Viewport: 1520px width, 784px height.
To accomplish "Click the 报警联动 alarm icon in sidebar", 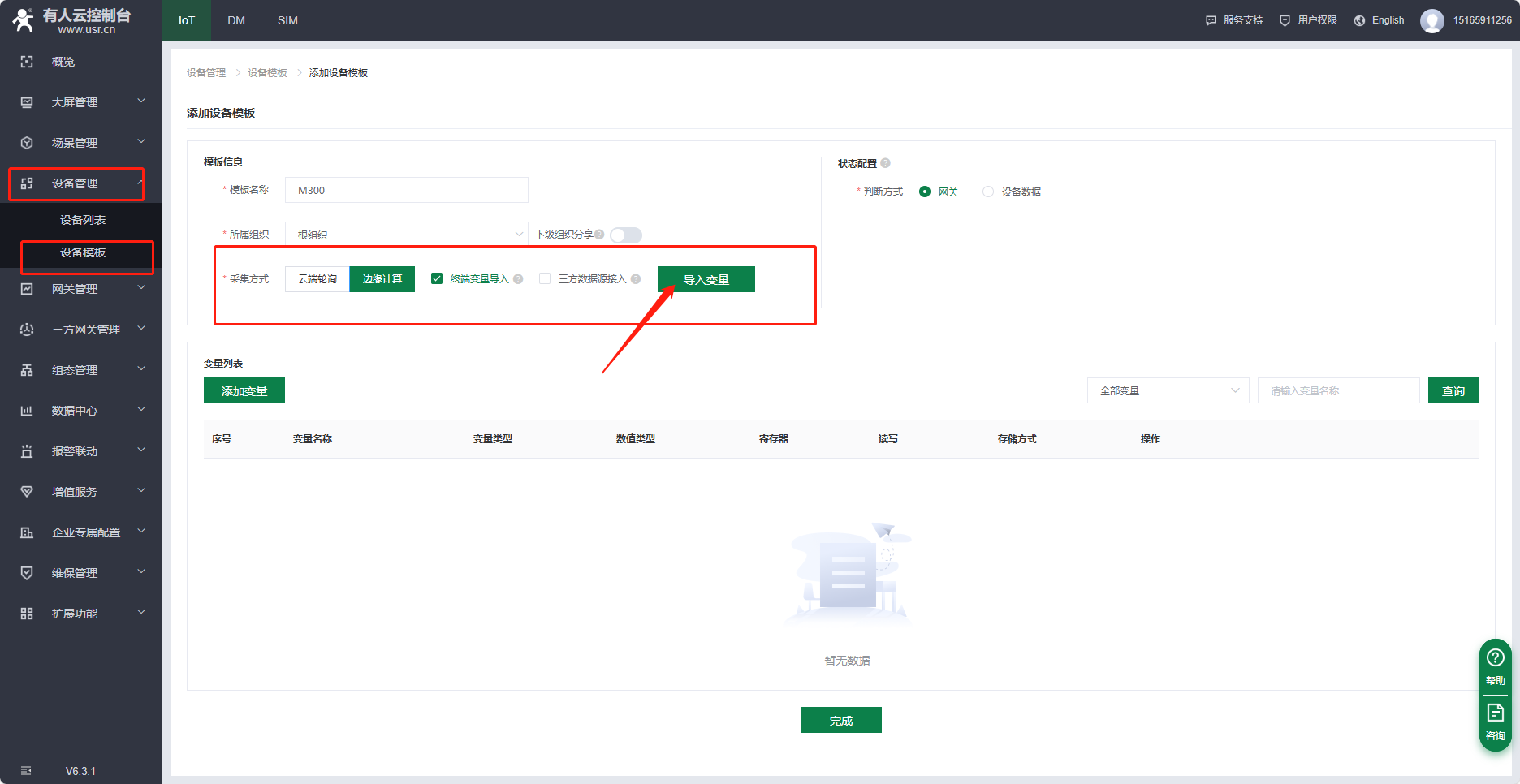I will point(27,451).
